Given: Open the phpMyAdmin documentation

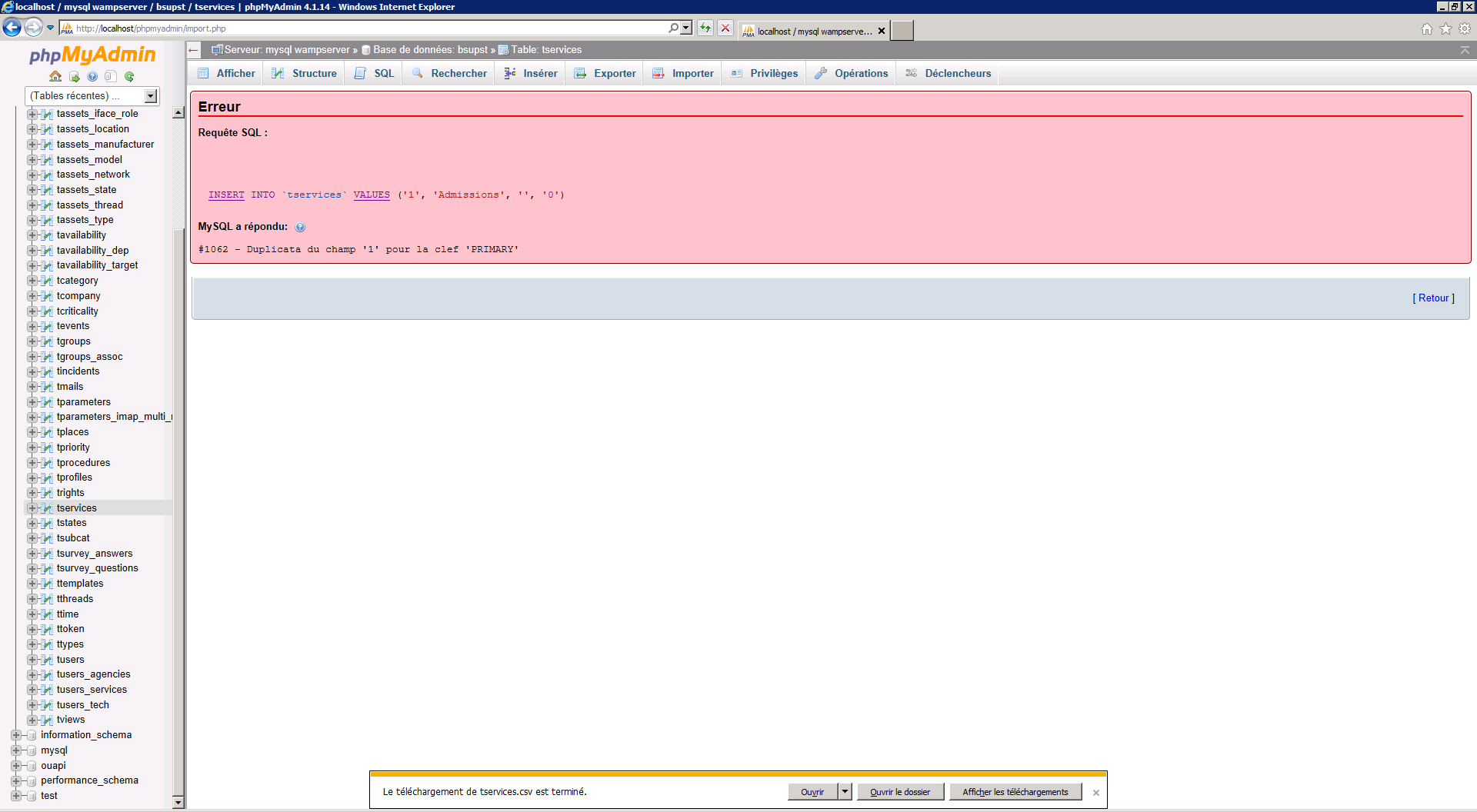Looking at the screenshot, I should click(92, 77).
